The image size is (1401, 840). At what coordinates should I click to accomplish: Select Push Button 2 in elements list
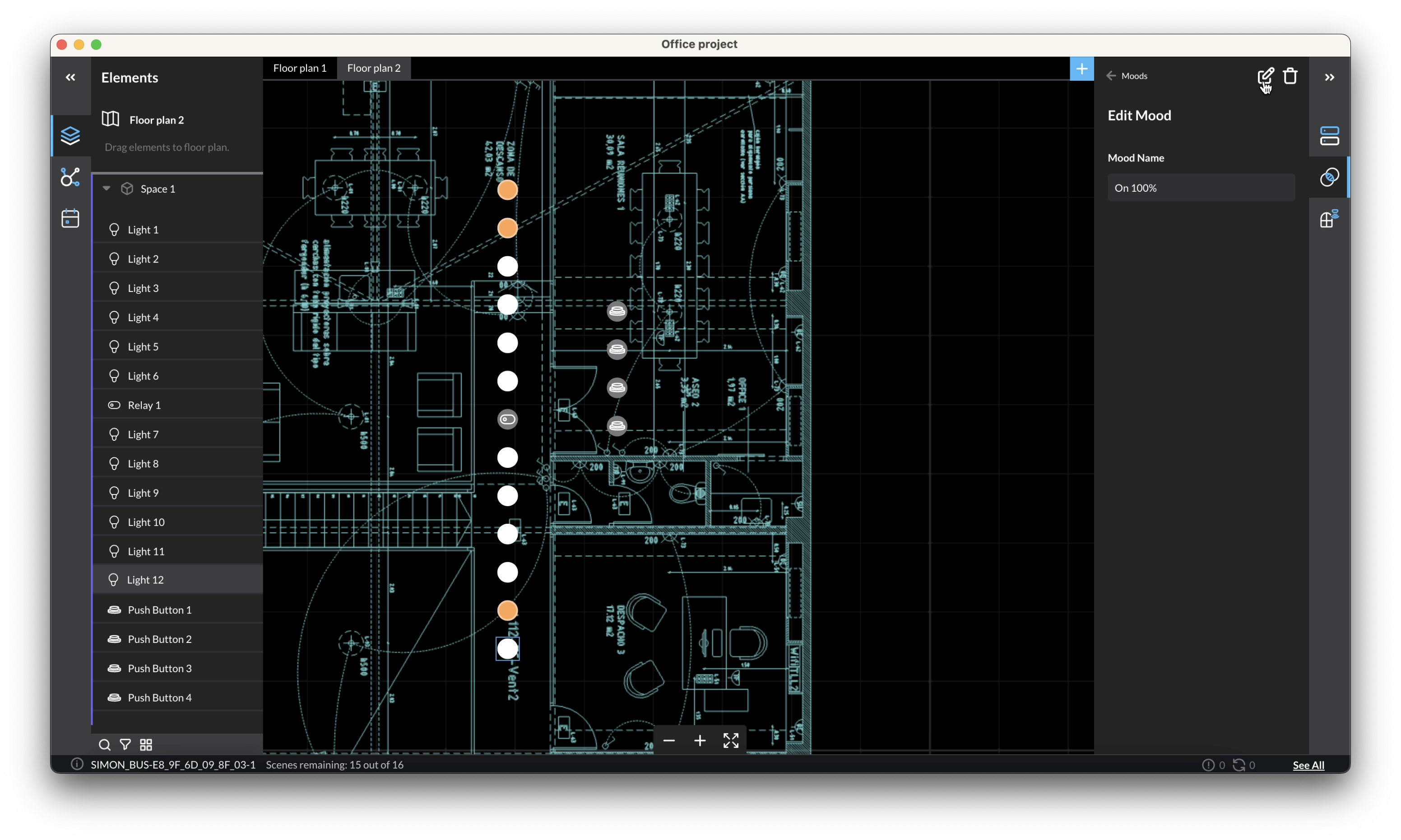click(178, 639)
